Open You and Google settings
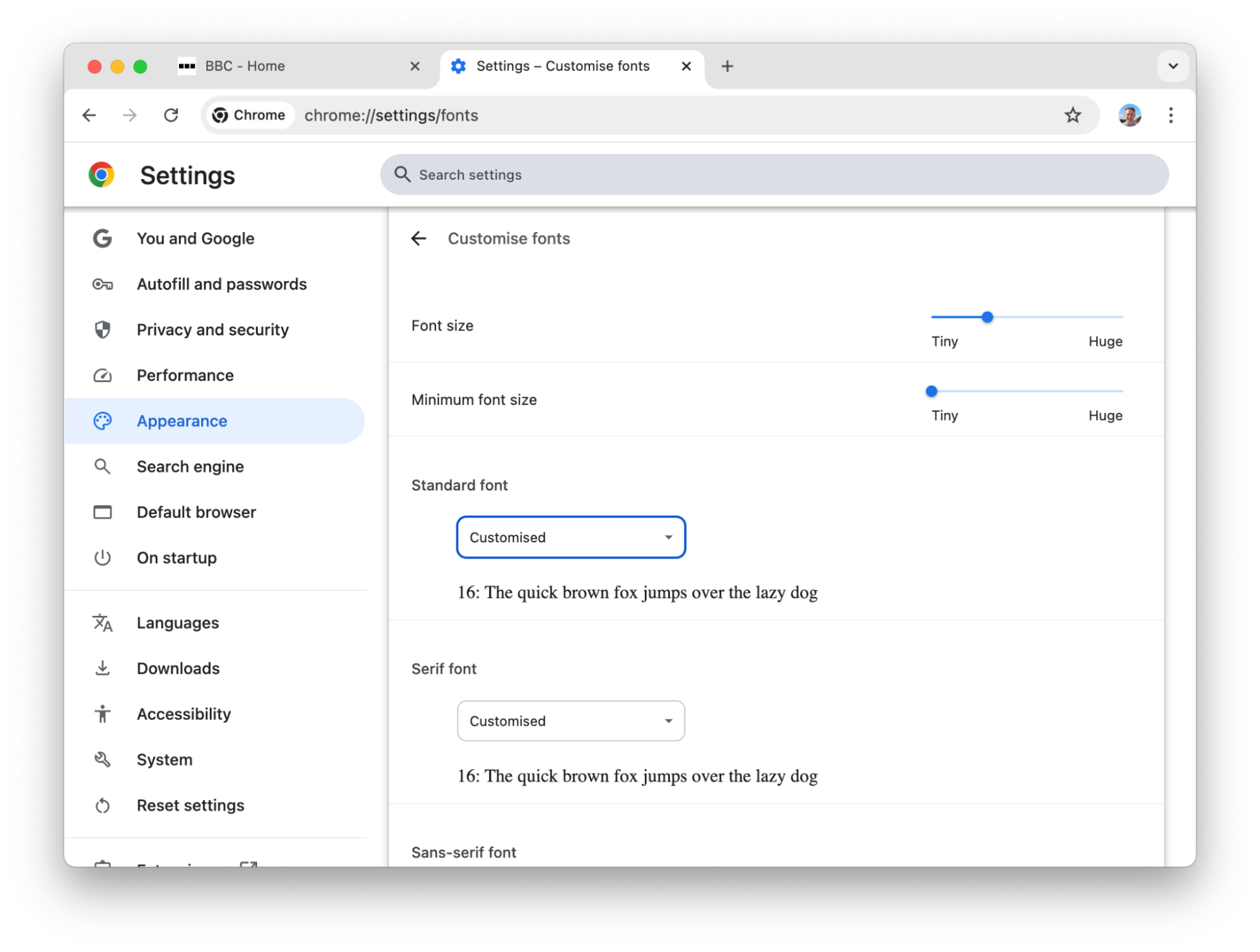This screenshot has height=952, width=1260. pyautogui.click(x=214, y=238)
